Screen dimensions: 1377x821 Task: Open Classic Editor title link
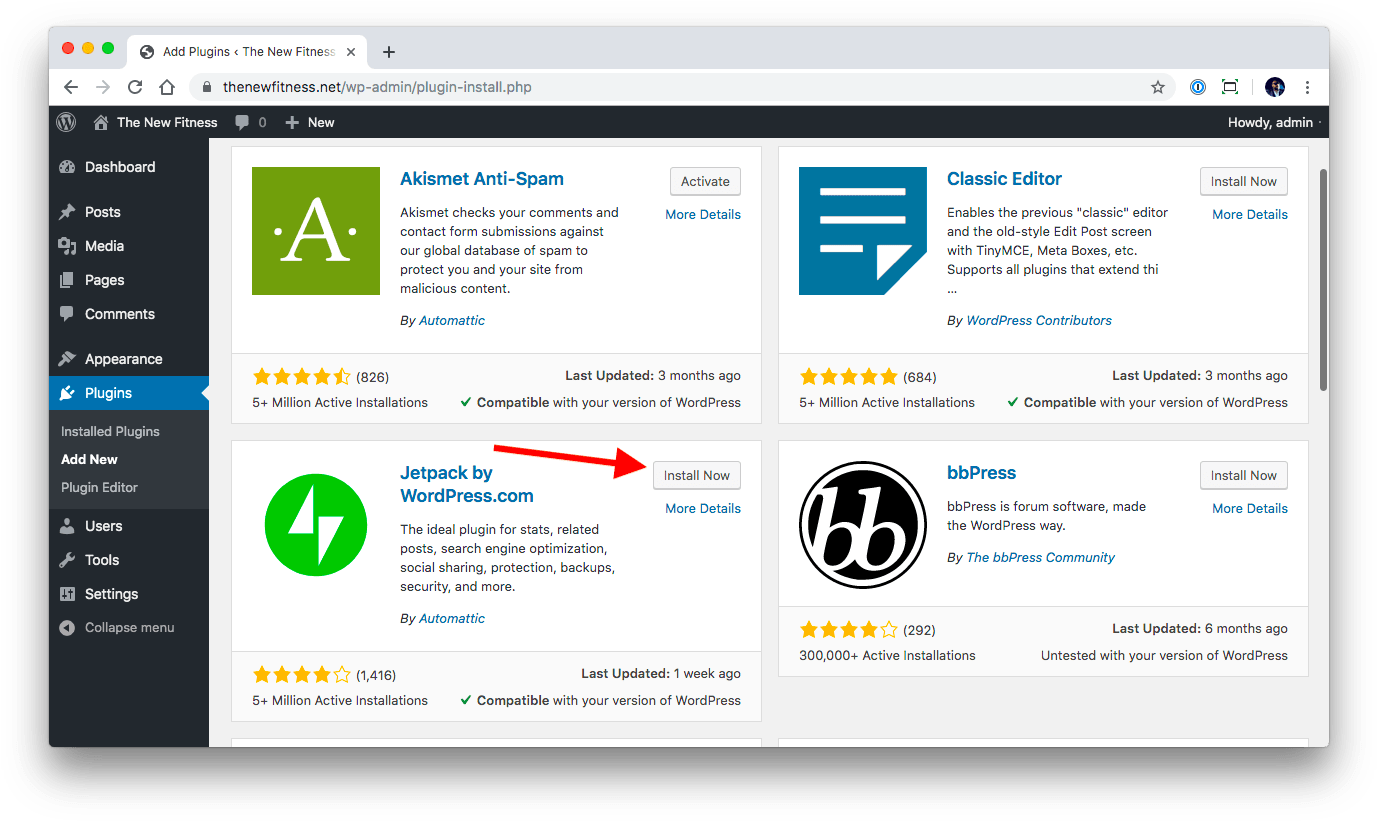pyautogui.click(x=1004, y=179)
